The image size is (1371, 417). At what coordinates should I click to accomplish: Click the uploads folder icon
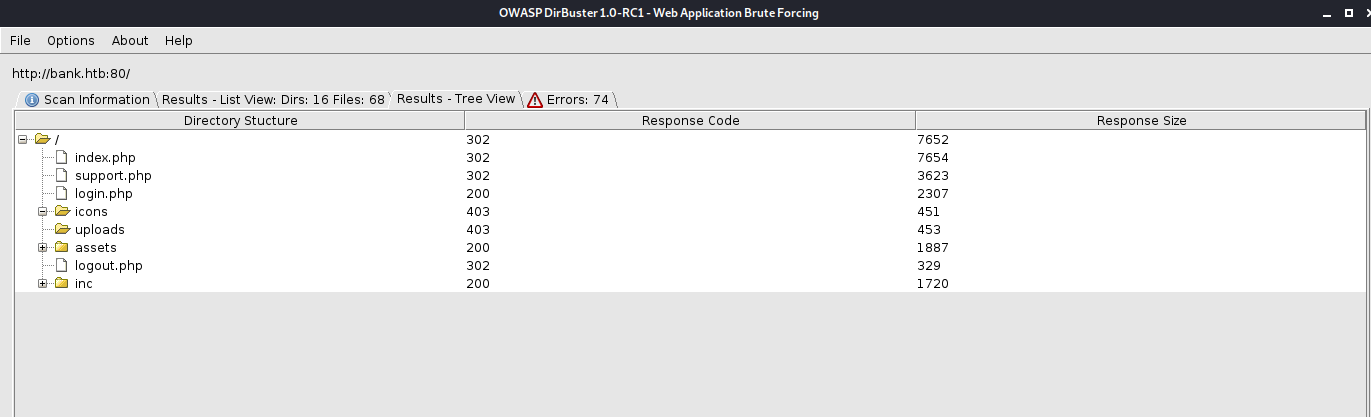pyautogui.click(x=62, y=230)
